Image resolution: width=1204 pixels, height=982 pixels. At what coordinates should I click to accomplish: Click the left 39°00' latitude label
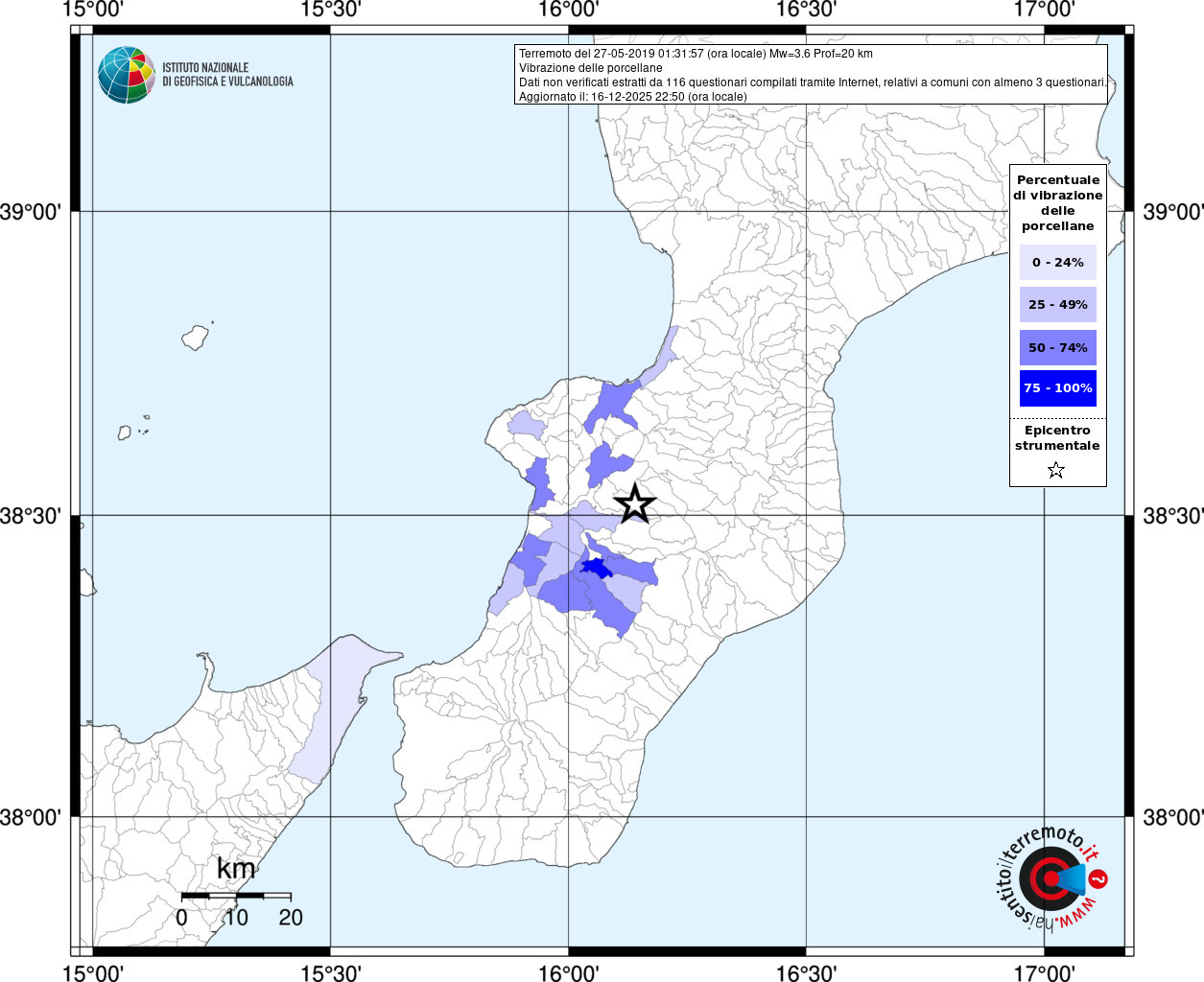31,212
